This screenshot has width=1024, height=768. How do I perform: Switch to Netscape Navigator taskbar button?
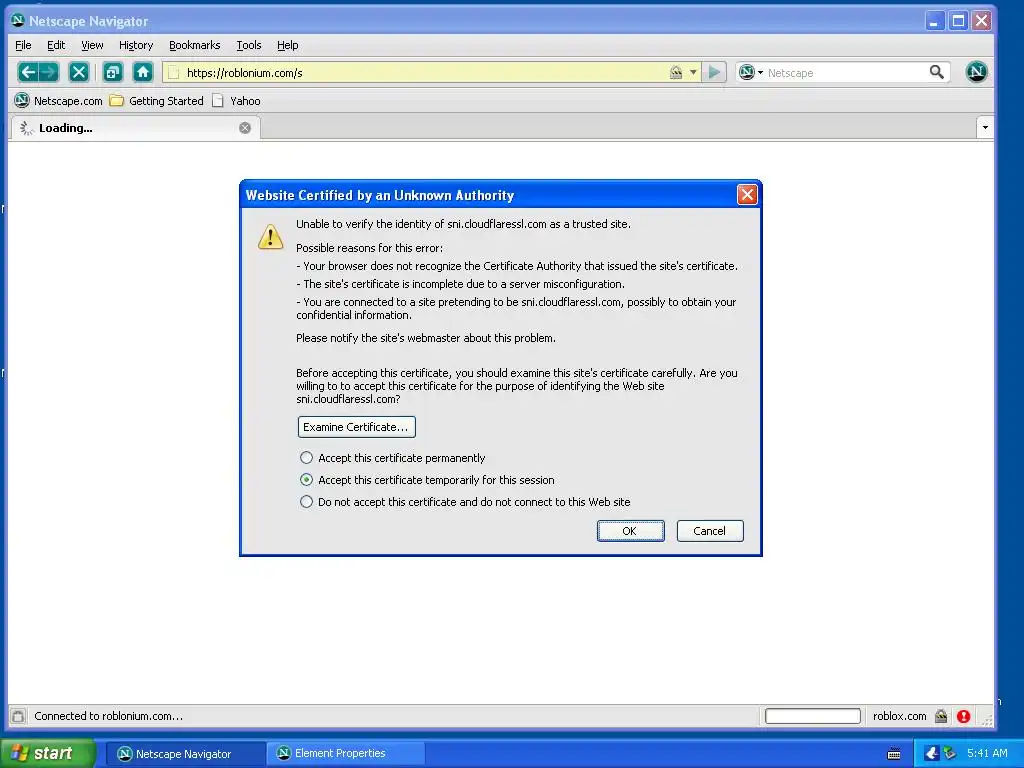tap(185, 754)
